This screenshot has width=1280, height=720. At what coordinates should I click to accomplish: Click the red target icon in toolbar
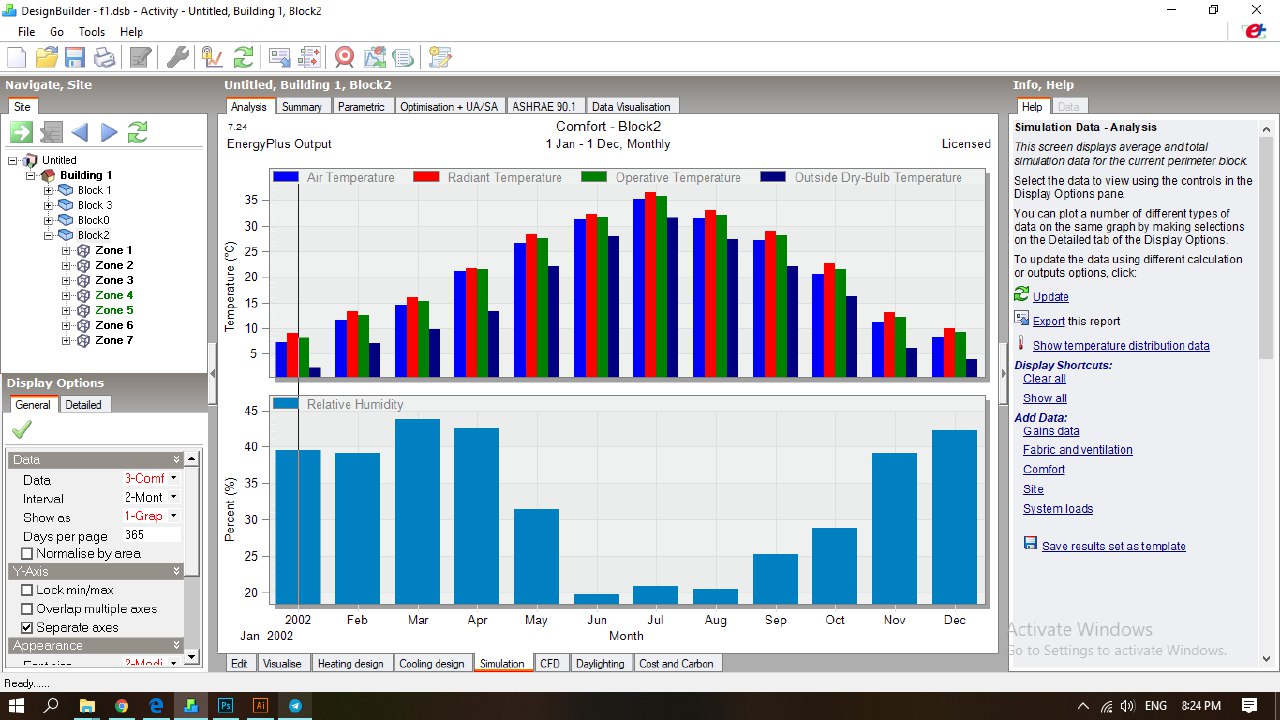tap(345, 57)
